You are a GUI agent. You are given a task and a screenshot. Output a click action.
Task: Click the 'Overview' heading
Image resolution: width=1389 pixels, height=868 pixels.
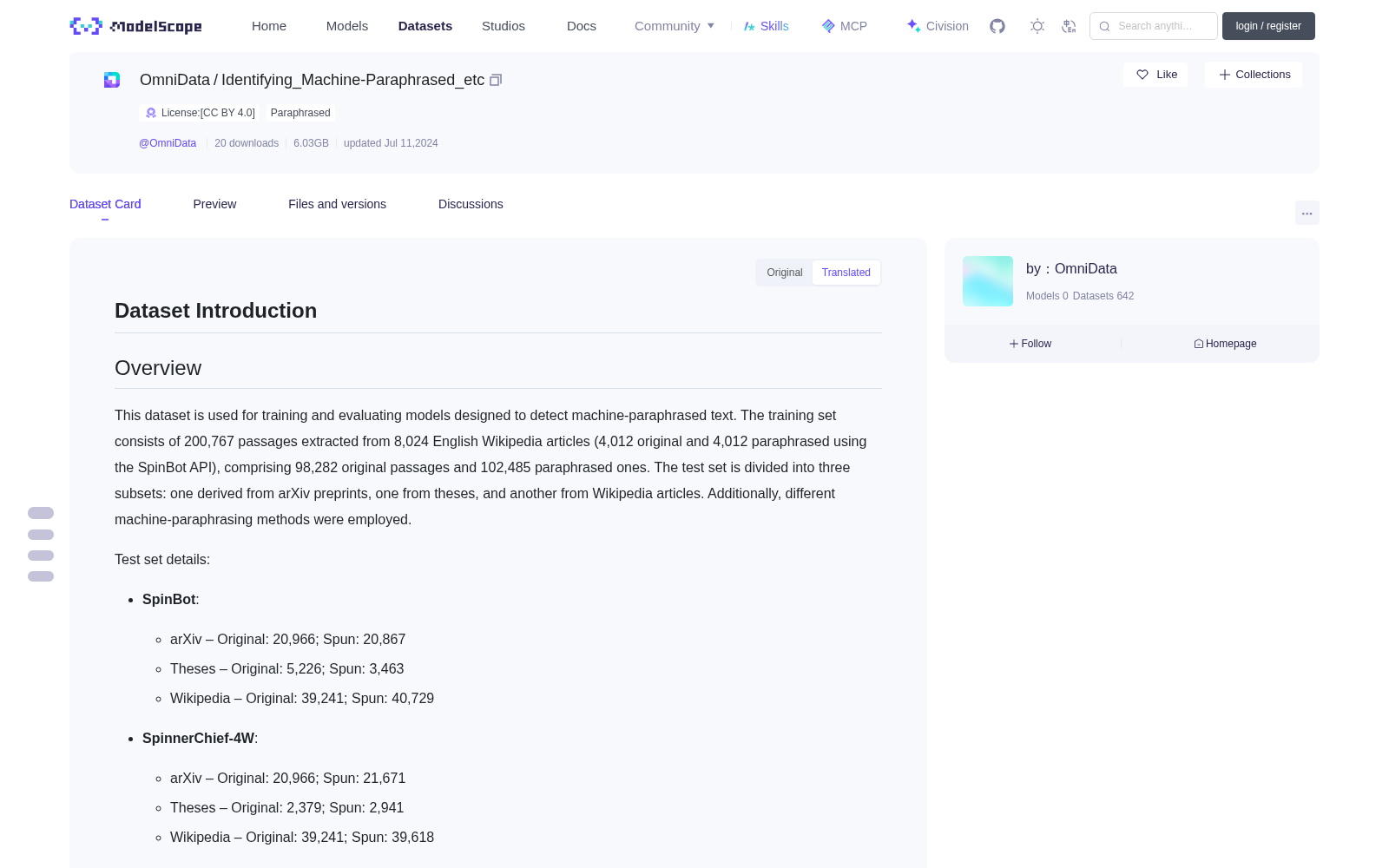pos(158,368)
